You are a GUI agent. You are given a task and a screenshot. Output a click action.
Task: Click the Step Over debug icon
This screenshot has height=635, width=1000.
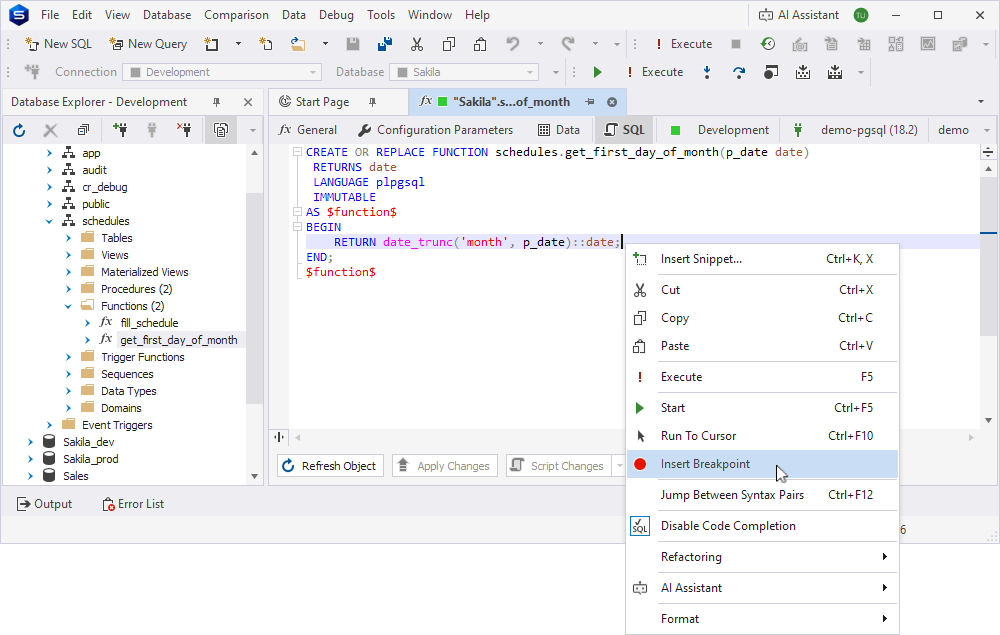click(739, 72)
